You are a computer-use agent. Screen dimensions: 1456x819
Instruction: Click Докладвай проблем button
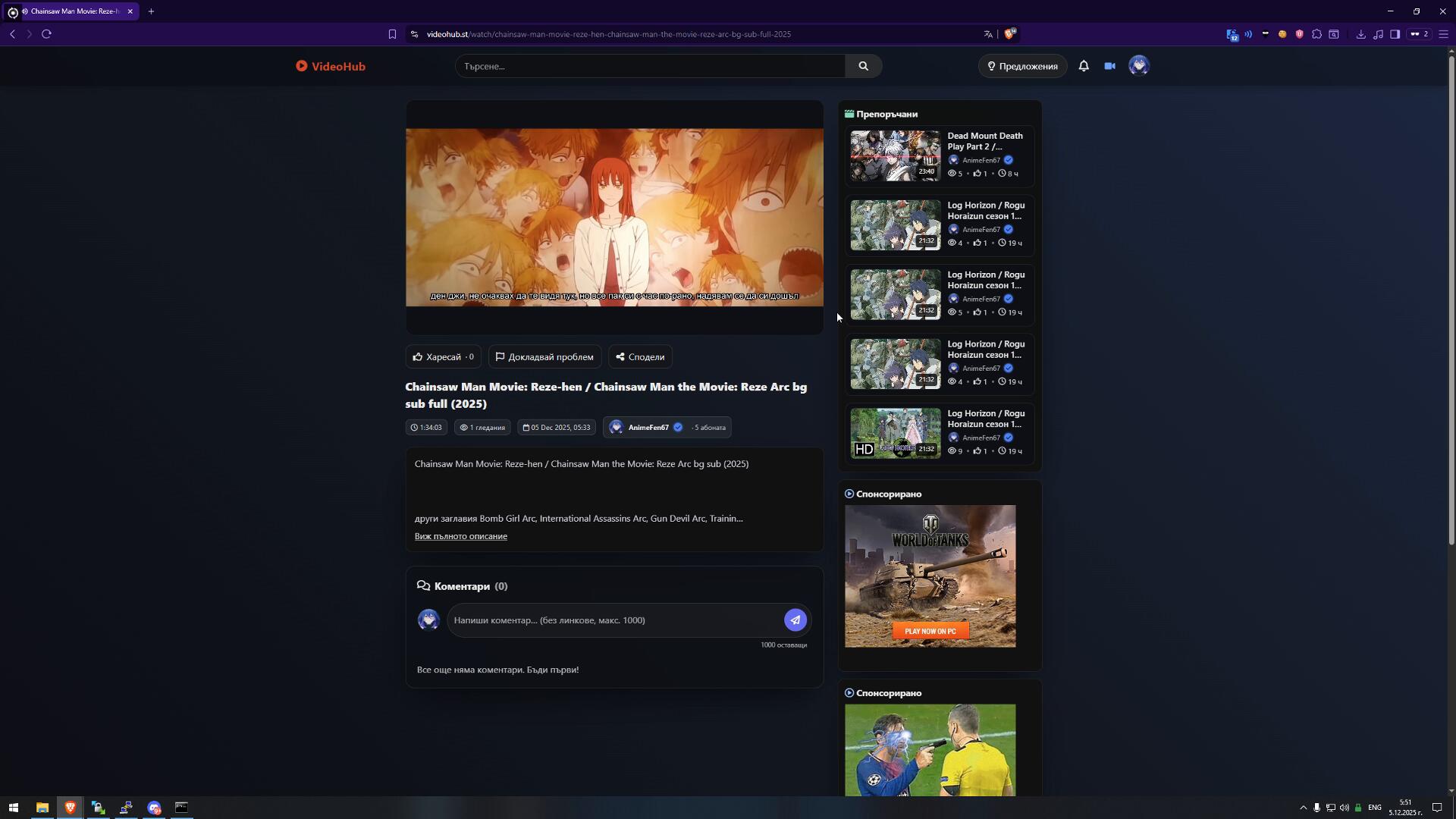tap(544, 357)
